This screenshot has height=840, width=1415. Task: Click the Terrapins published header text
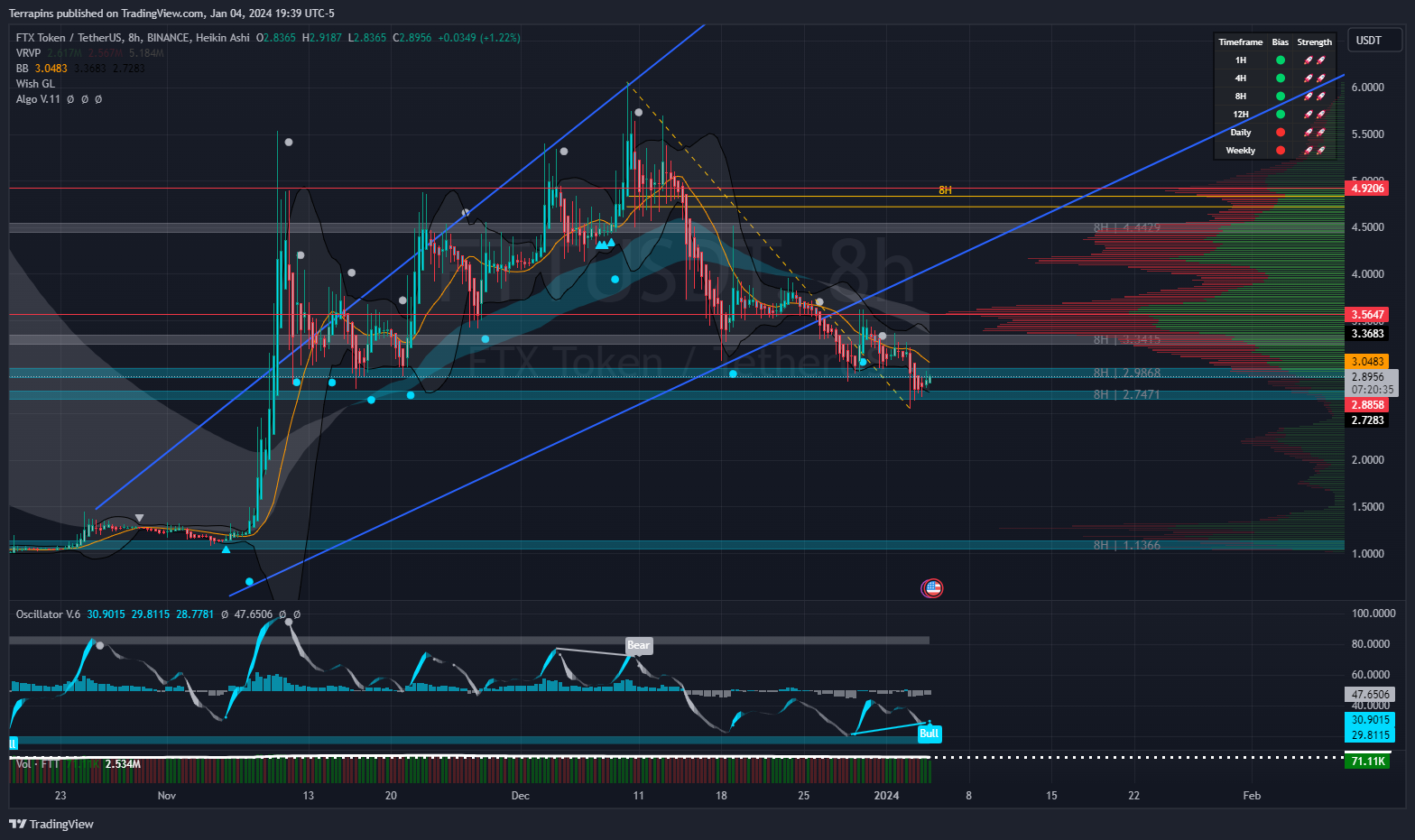(x=171, y=14)
